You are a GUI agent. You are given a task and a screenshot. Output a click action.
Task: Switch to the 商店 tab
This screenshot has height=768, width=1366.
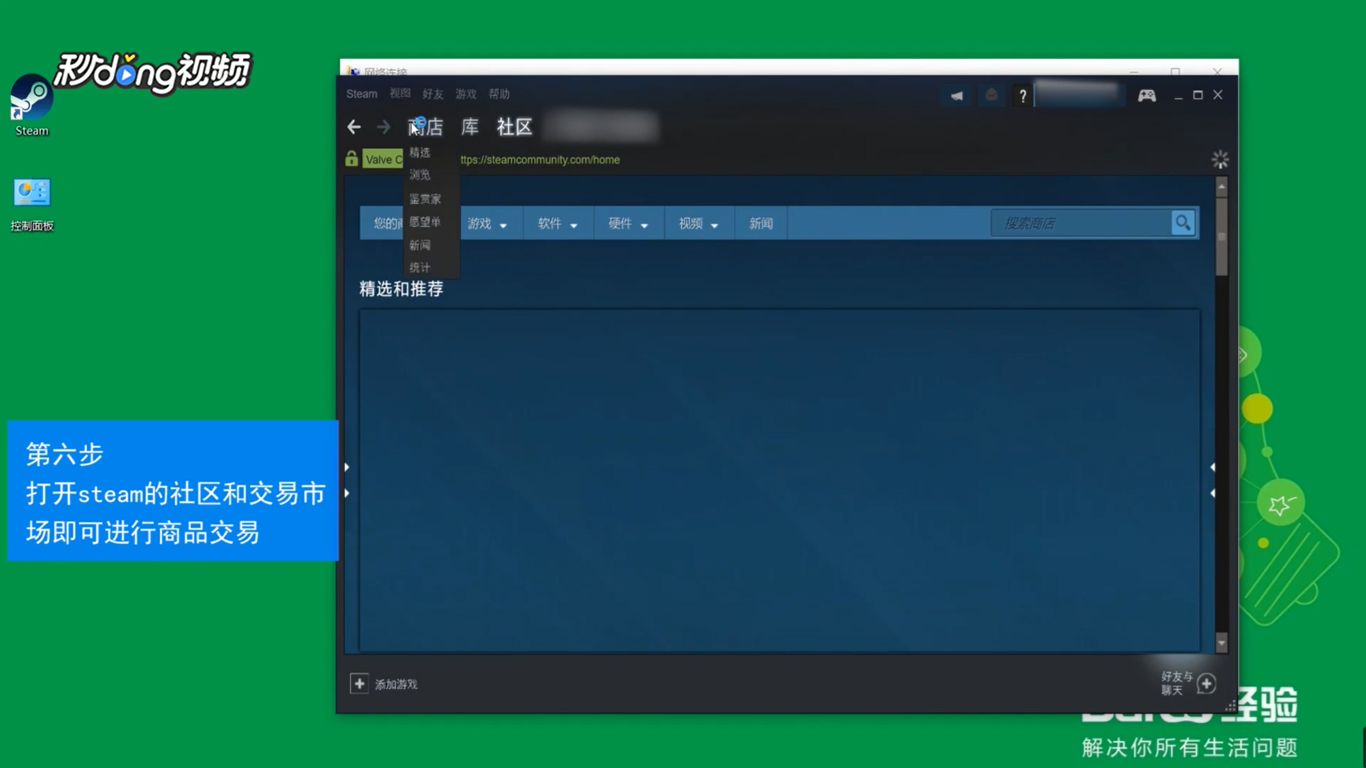coord(426,127)
